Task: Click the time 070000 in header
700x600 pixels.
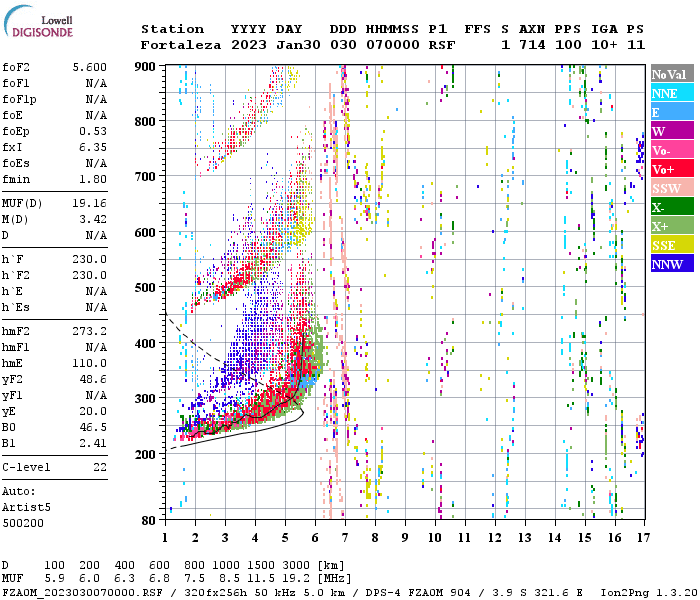Action: pyautogui.click(x=393, y=45)
